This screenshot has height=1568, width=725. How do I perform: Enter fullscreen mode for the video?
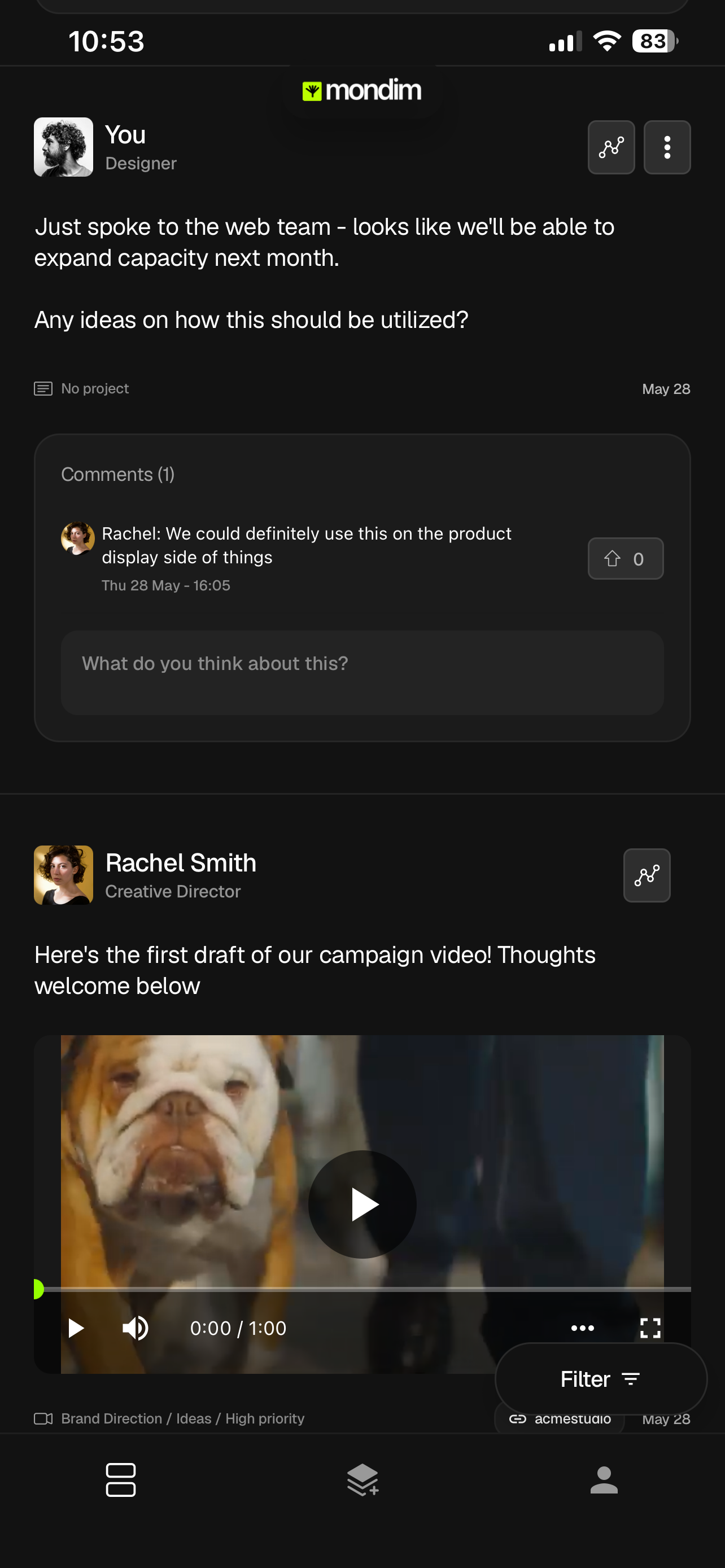click(x=650, y=1328)
